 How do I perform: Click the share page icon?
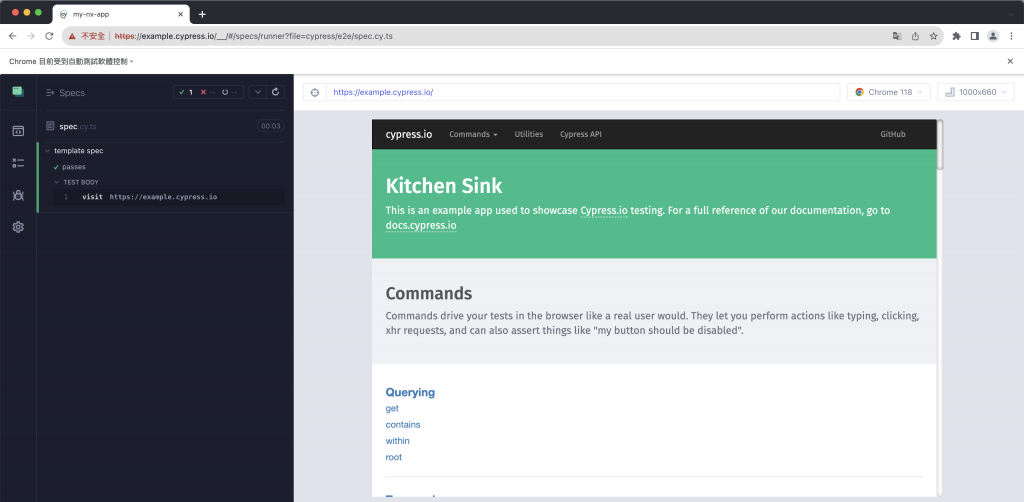tap(916, 36)
